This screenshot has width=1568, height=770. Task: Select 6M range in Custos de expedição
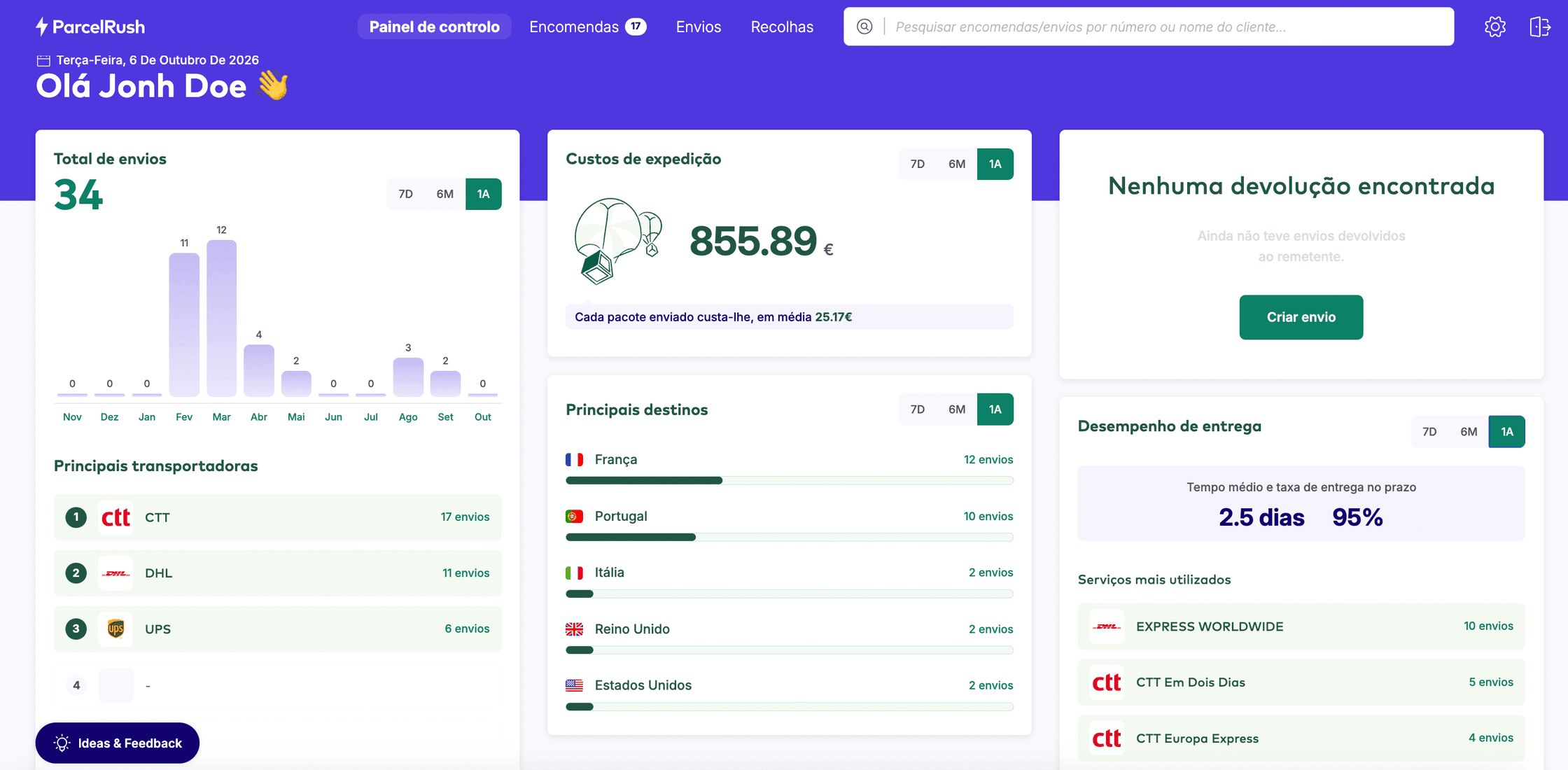(957, 164)
